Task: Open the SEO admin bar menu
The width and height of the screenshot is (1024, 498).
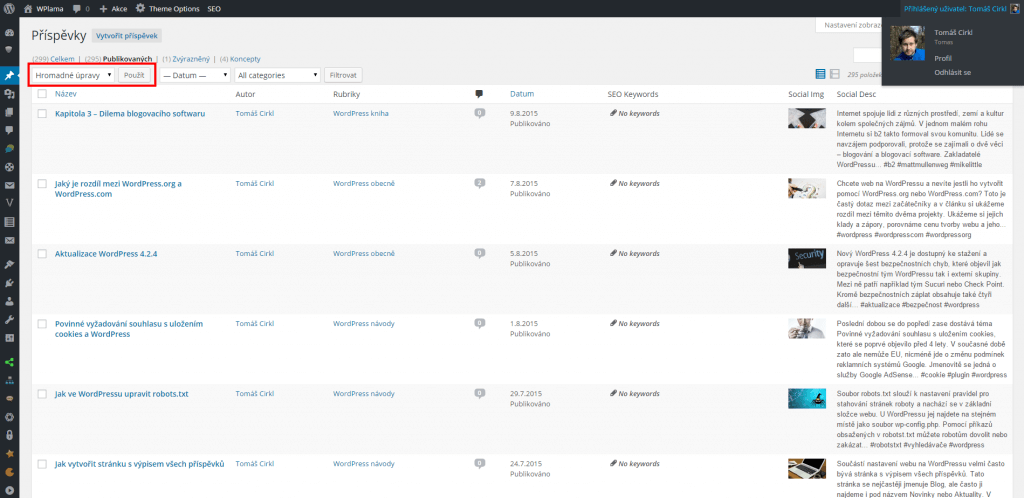Action: coord(214,9)
